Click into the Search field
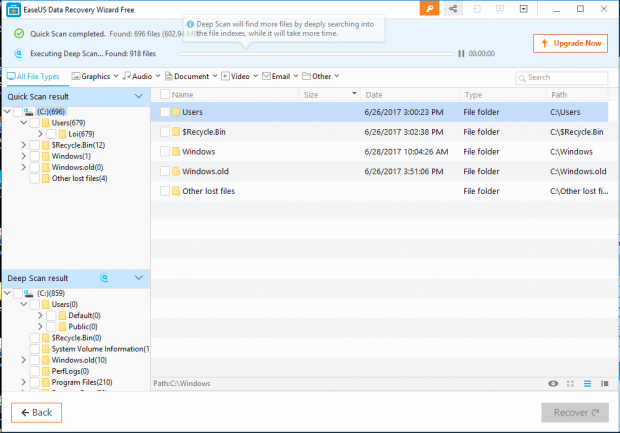This screenshot has width=620, height=433. [565, 77]
